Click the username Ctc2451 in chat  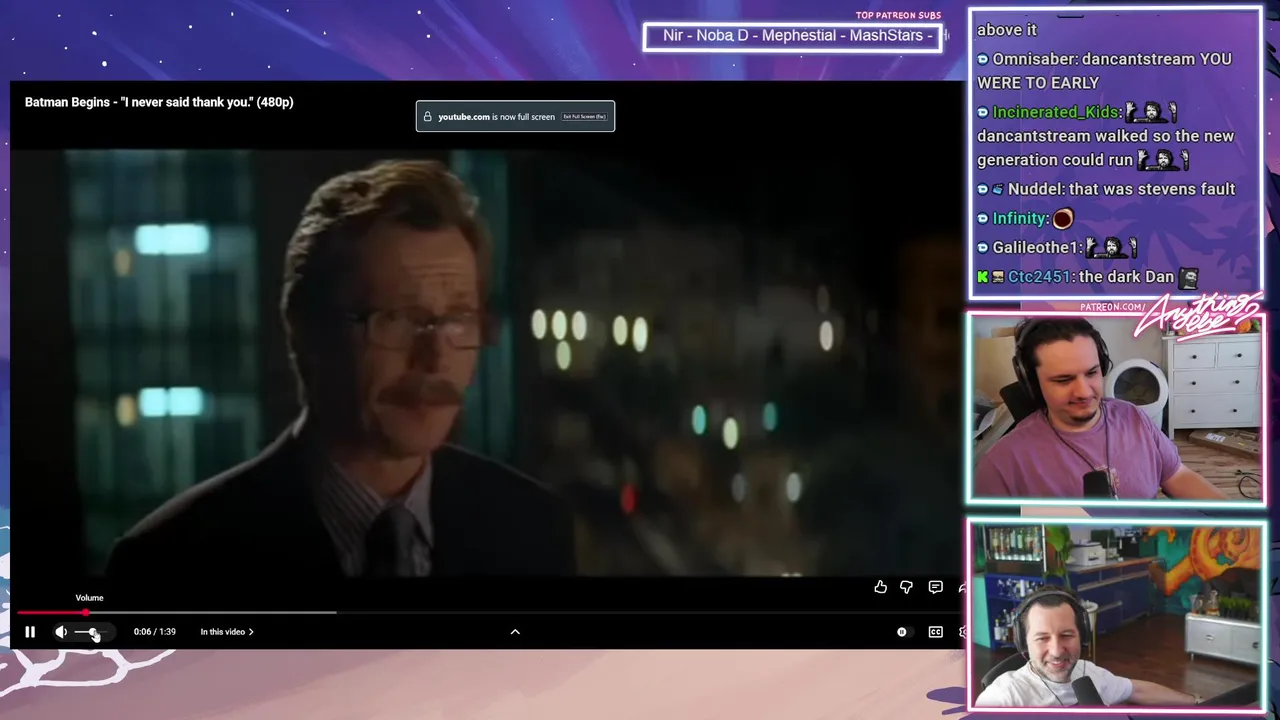(x=1039, y=277)
